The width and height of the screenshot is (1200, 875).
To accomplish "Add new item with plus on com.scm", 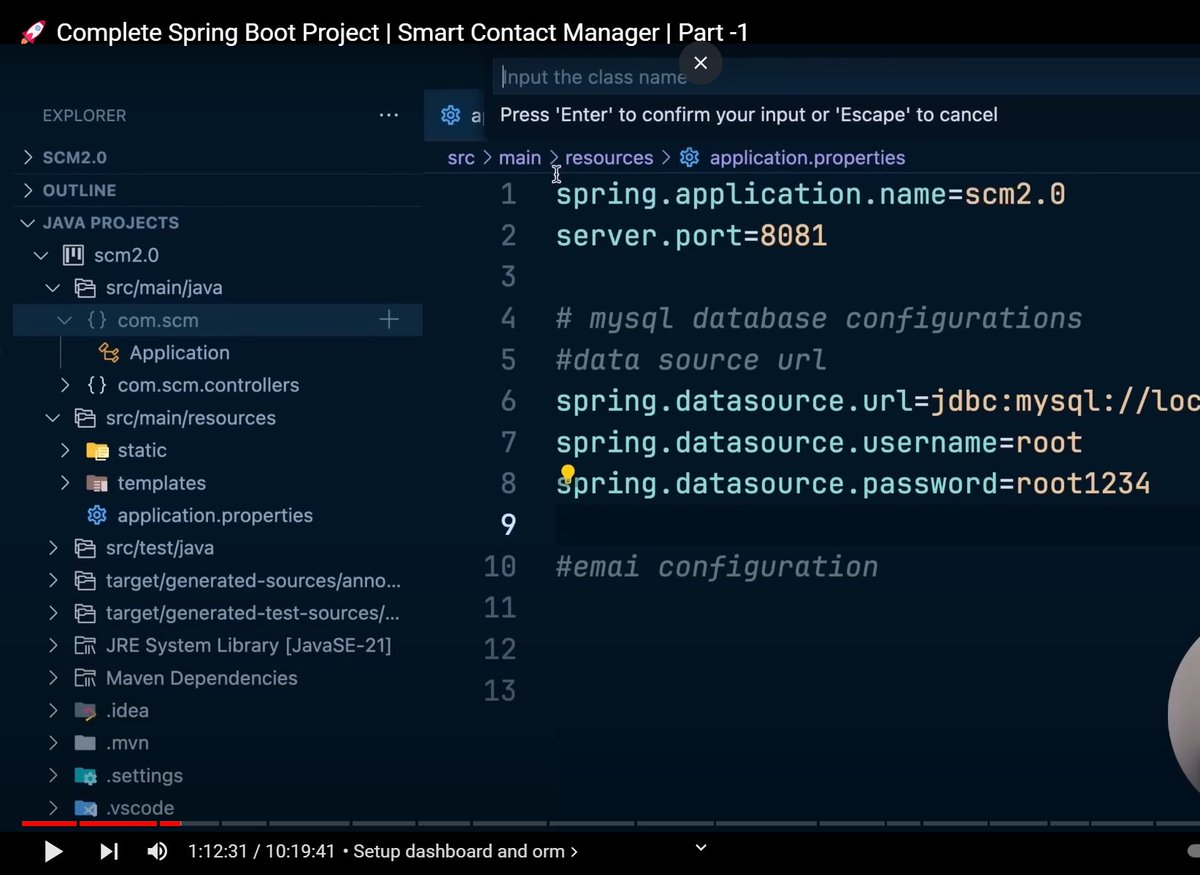I will tap(389, 320).
